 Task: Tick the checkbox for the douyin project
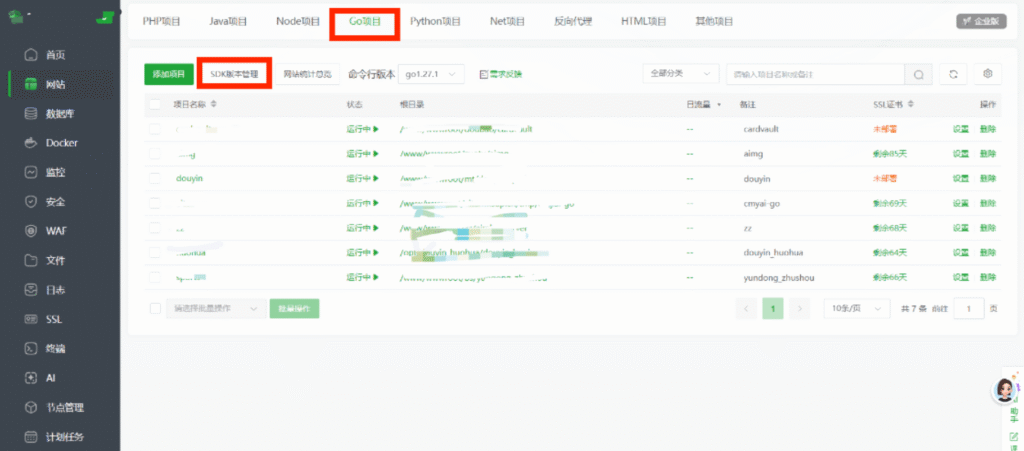[x=155, y=178]
